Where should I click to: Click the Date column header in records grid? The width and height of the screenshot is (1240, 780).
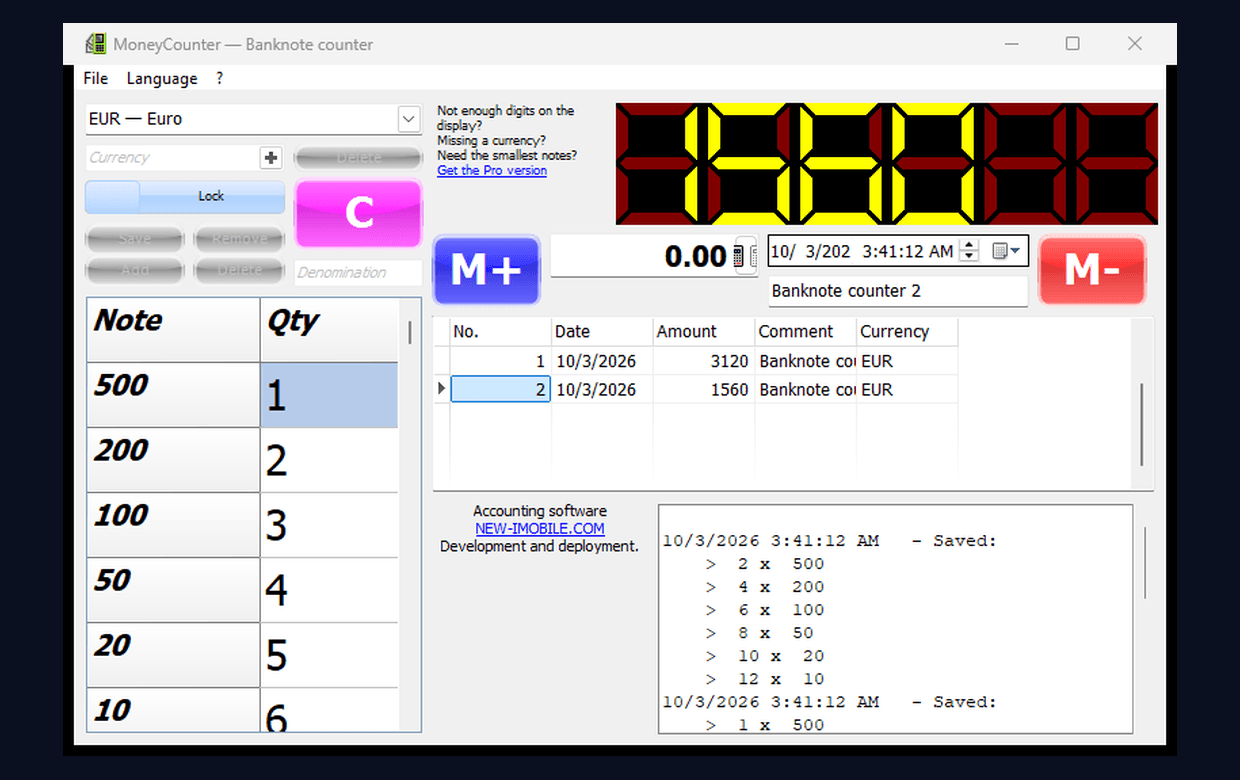[x=602, y=332]
